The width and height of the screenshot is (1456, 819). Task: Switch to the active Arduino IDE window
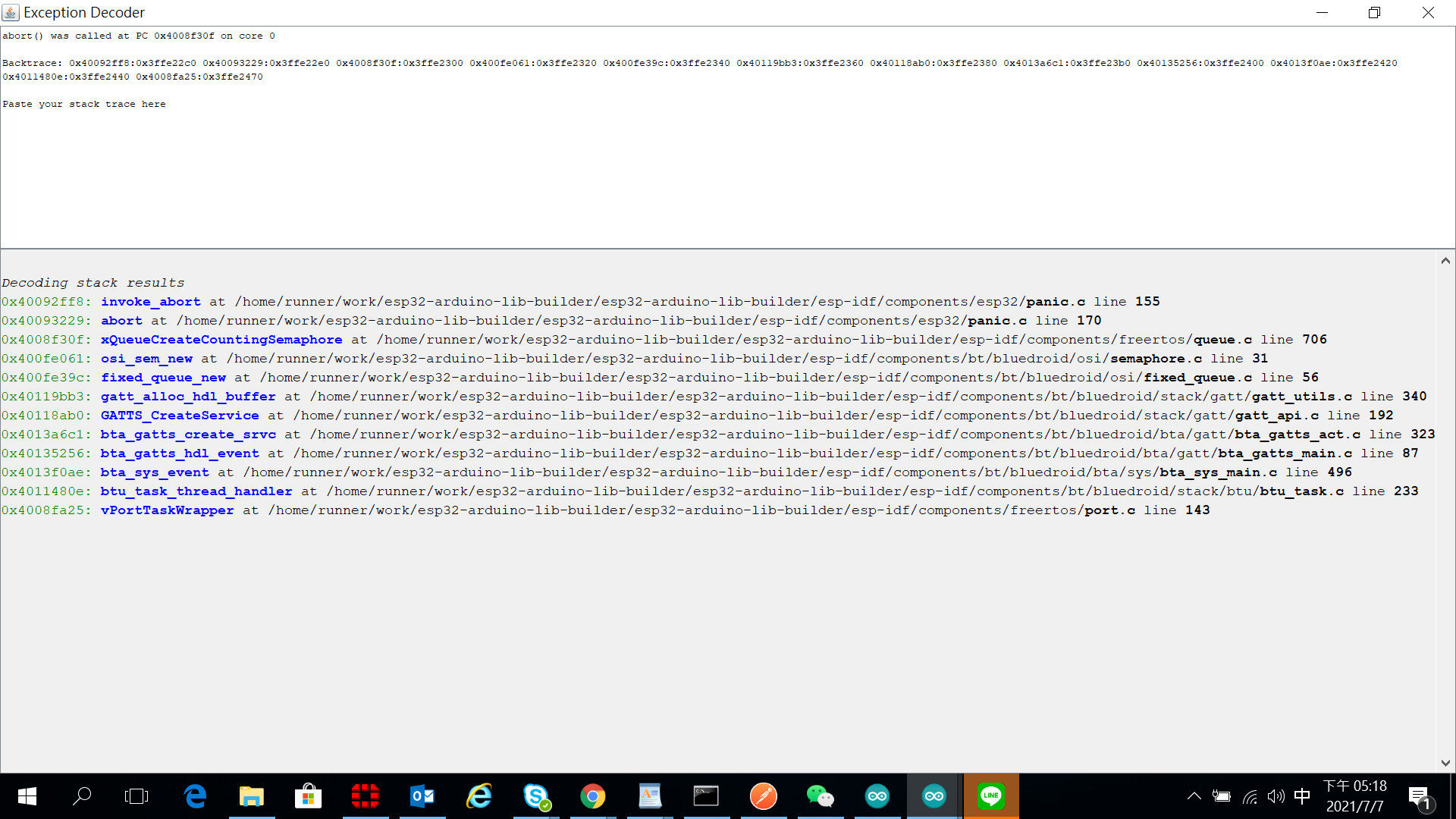(934, 796)
